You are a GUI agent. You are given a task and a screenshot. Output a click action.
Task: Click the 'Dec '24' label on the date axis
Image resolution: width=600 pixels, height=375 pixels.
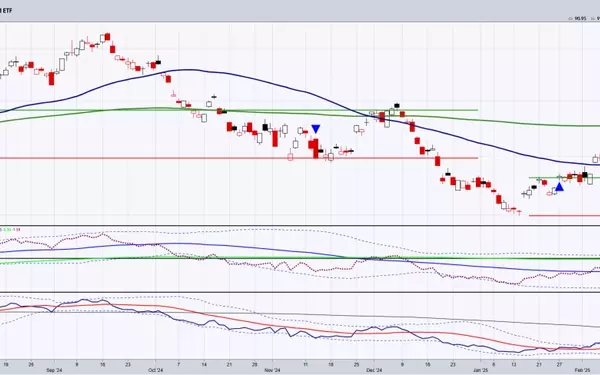point(374,370)
